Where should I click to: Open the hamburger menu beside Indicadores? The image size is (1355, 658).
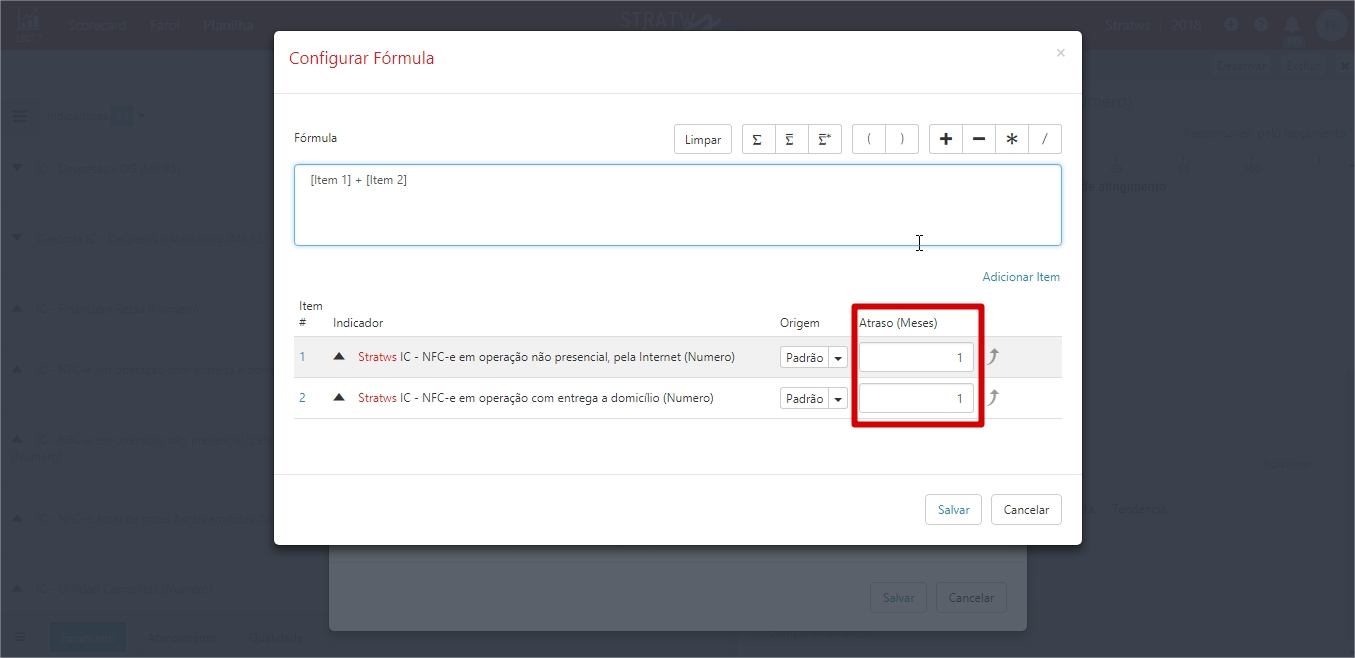click(x=20, y=116)
